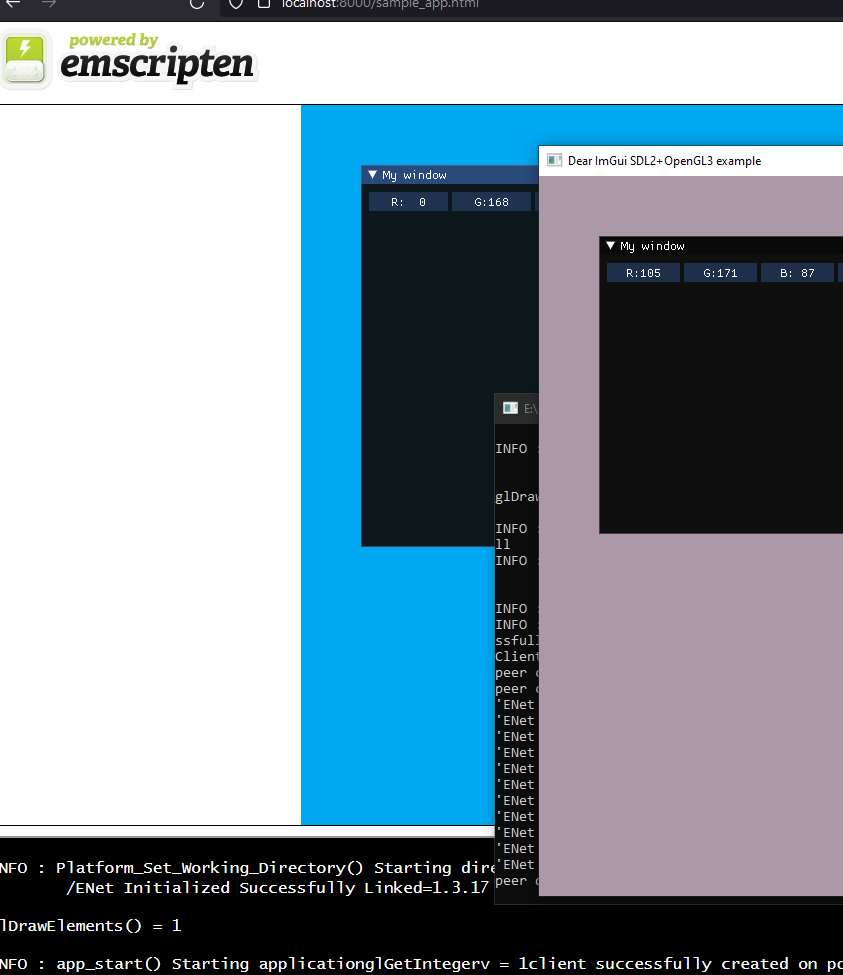Click the shield icon in the address bar

233,5
